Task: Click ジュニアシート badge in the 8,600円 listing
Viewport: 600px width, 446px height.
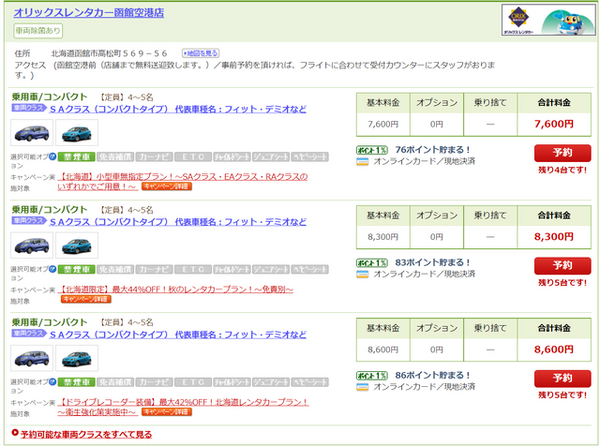Action: click(271, 382)
